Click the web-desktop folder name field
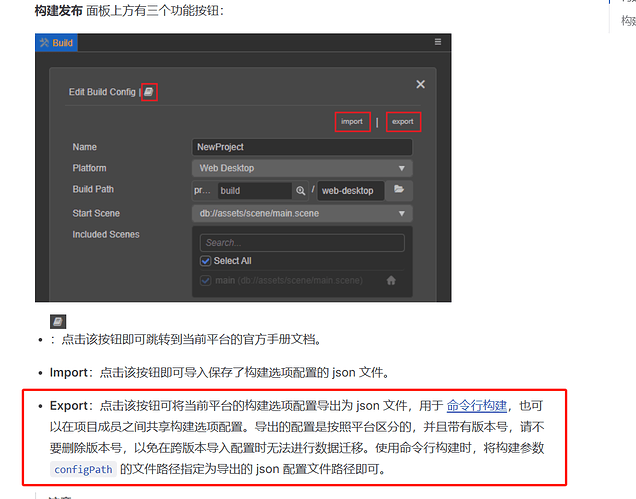The height and width of the screenshot is (499, 636). [x=350, y=191]
